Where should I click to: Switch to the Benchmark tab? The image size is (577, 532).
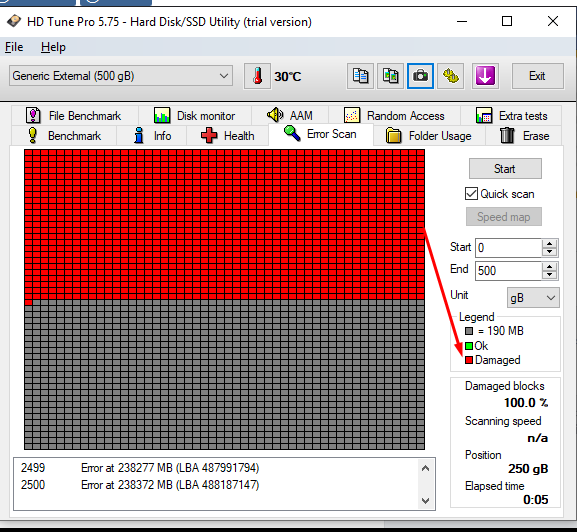(x=64, y=136)
